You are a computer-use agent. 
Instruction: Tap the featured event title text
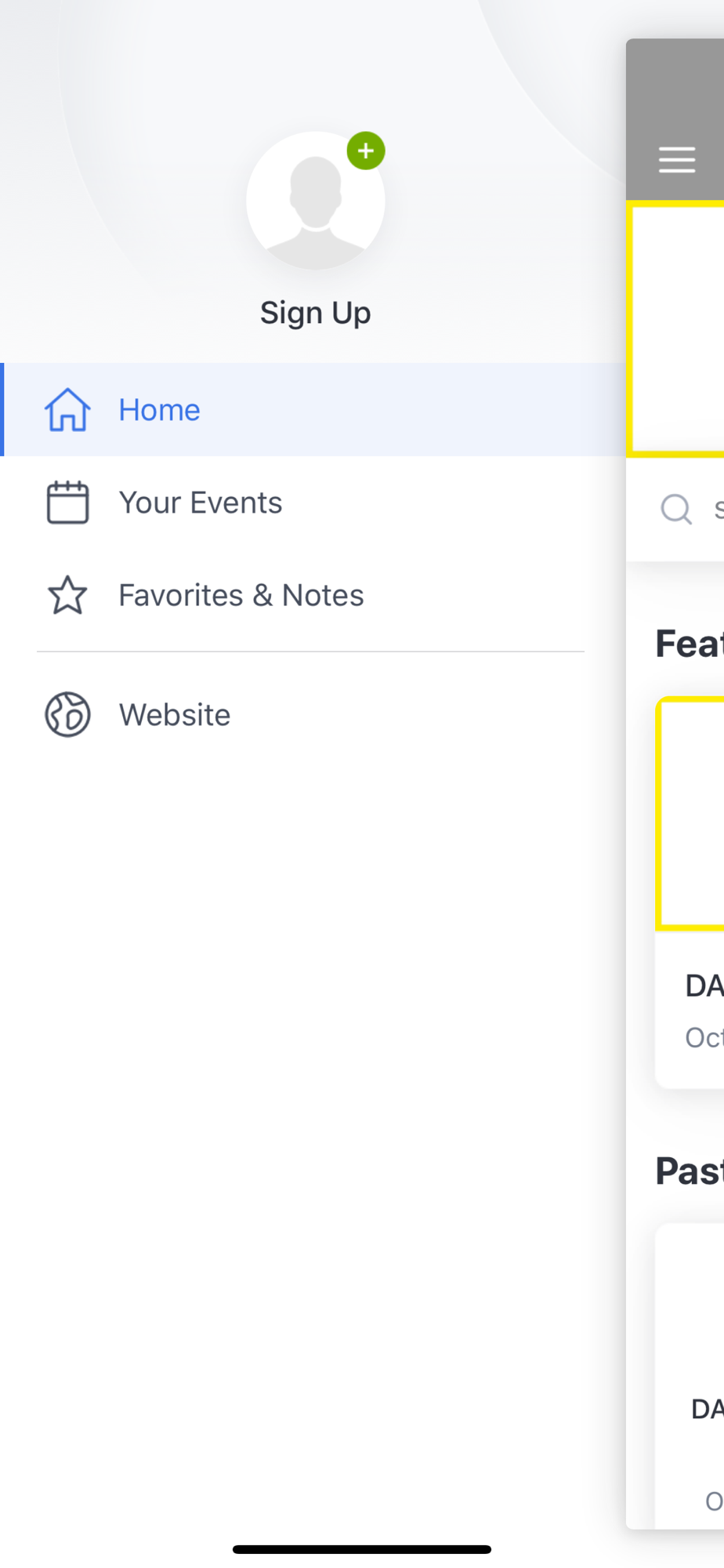(x=704, y=985)
